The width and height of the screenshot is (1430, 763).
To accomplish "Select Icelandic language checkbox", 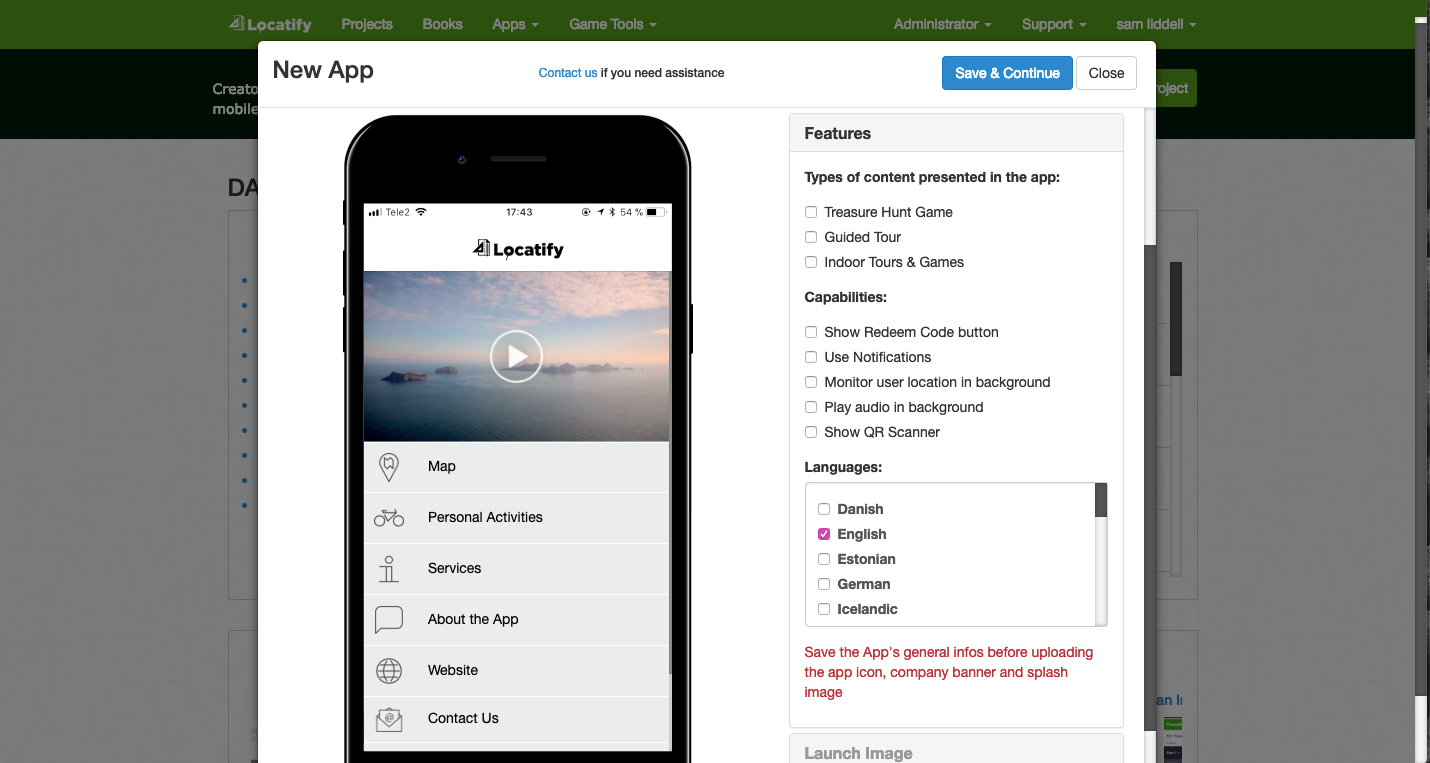I will tap(824, 609).
